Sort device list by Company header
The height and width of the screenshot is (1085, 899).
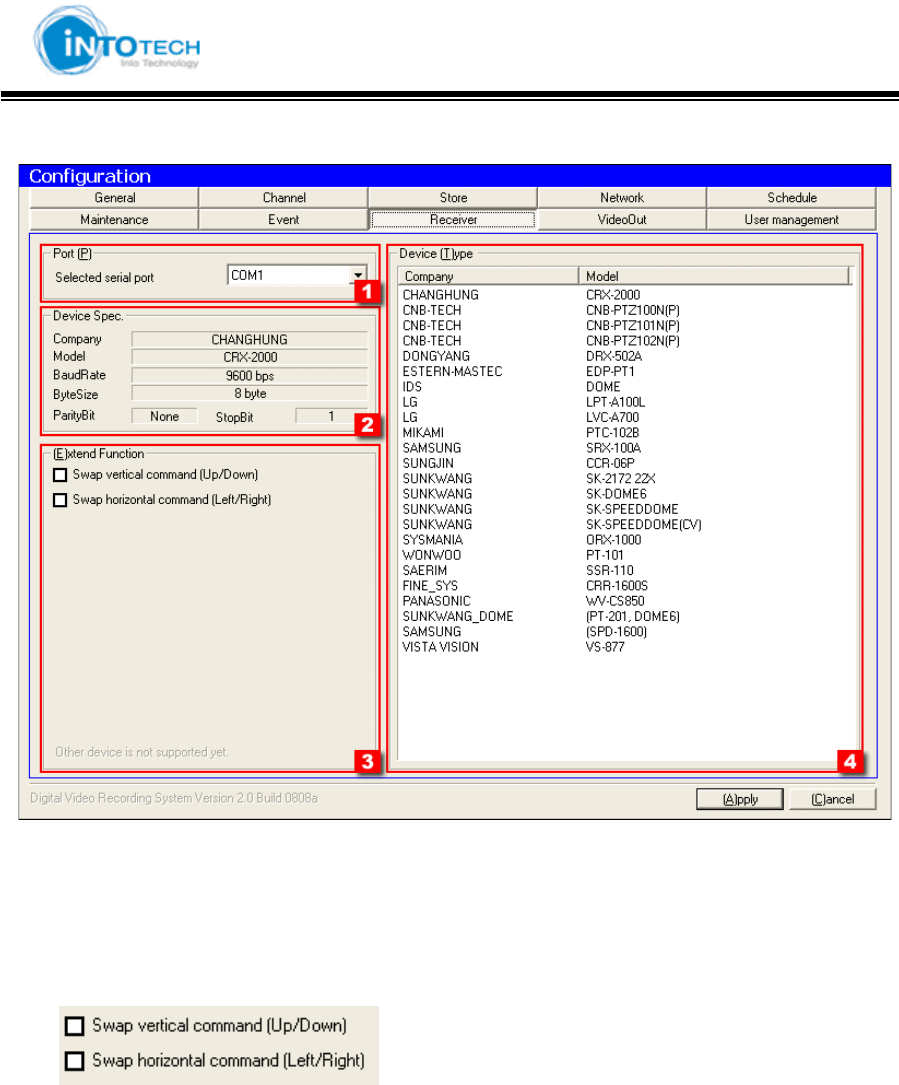(488, 276)
